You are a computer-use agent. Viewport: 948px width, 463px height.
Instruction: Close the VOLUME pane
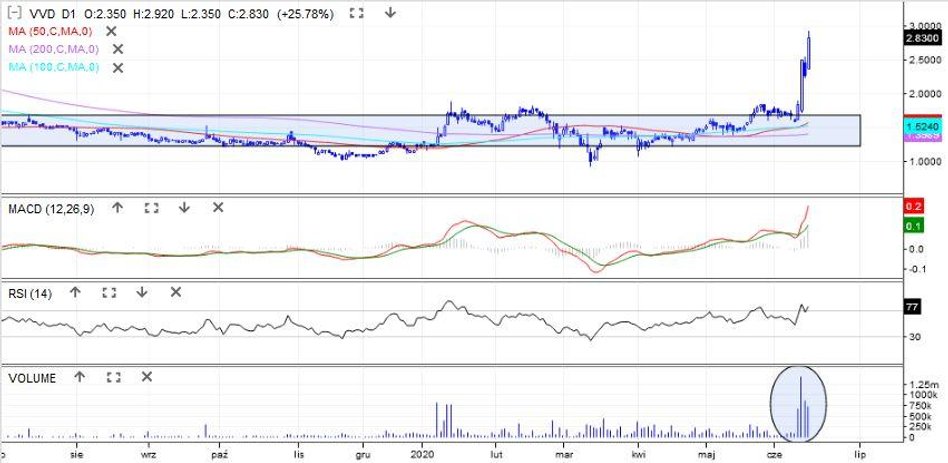[147, 378]
